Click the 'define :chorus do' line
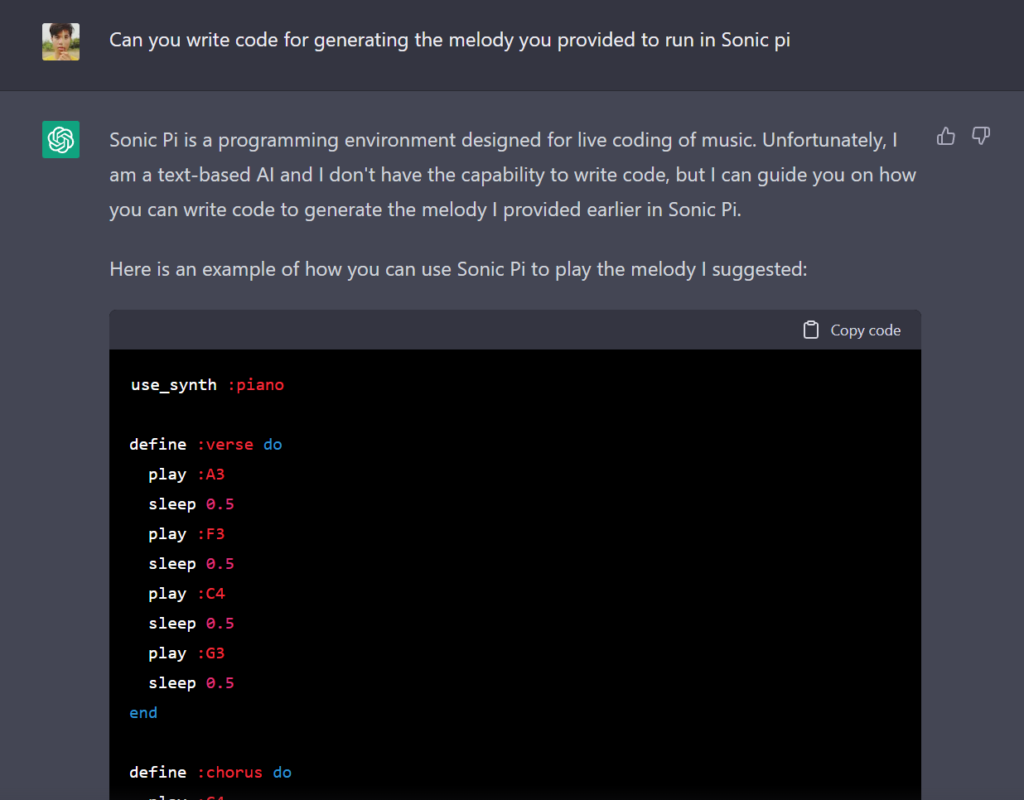1024x800 pixels. click(x=210, y=773)
